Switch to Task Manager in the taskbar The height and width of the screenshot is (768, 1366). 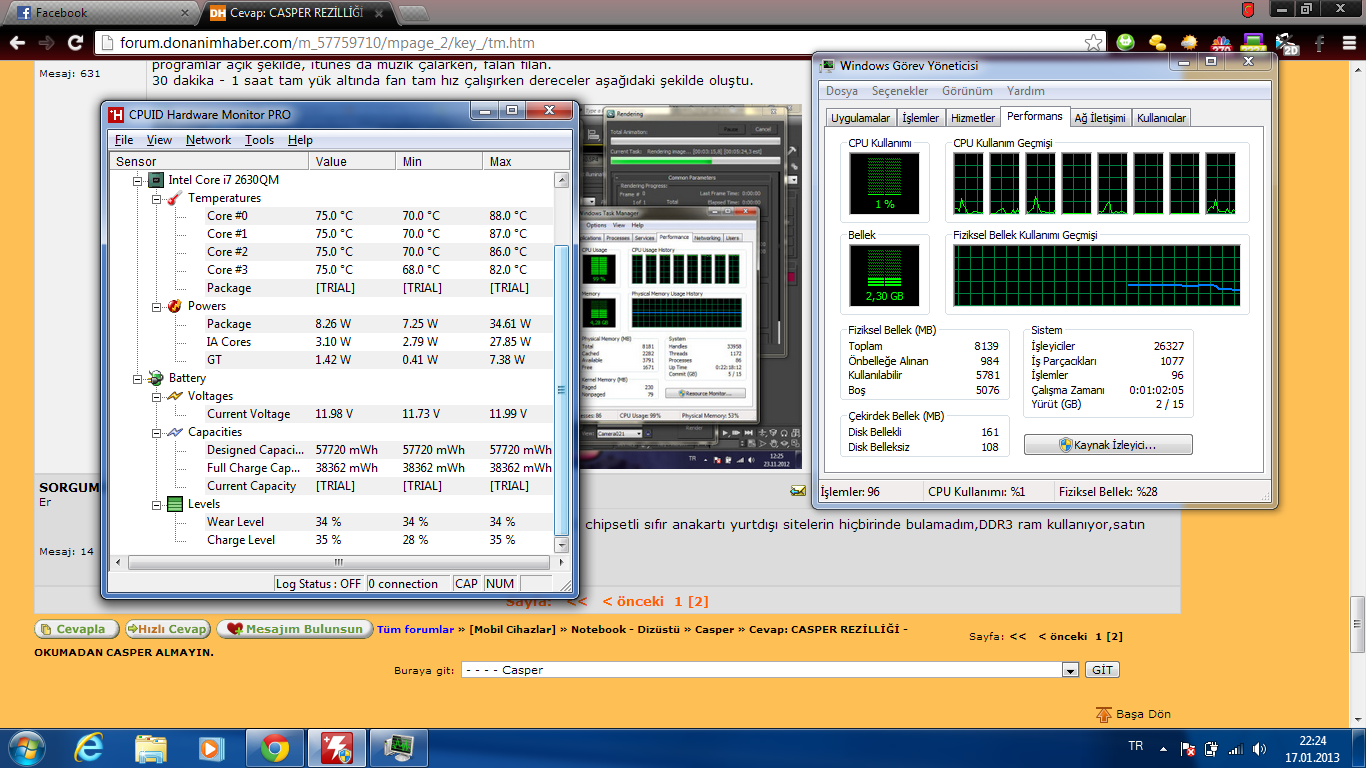pos(399,747)
